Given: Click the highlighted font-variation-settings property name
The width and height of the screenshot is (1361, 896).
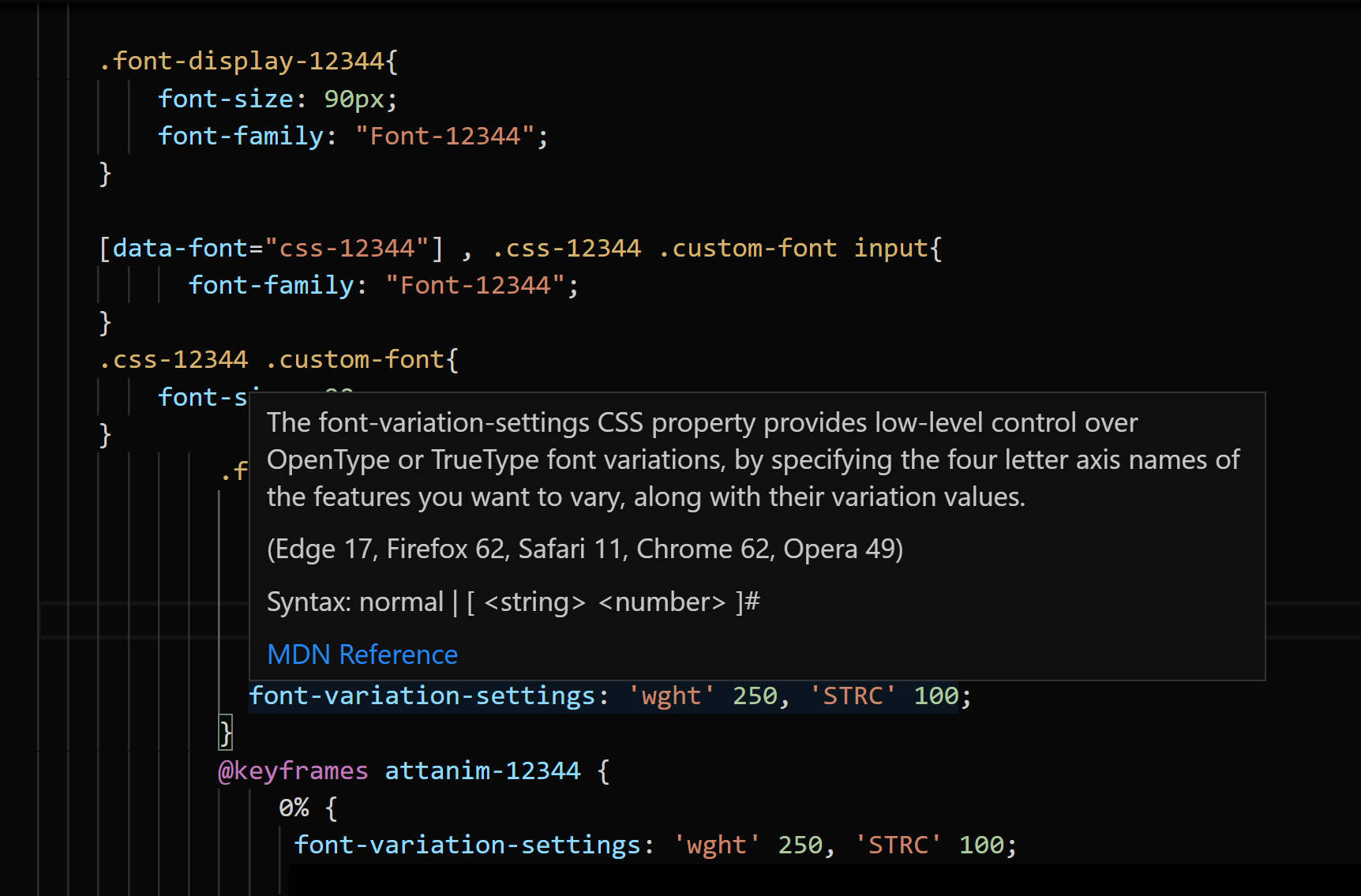Looking at the screenshot, I should pyautogui.click(x=422, y=695).
